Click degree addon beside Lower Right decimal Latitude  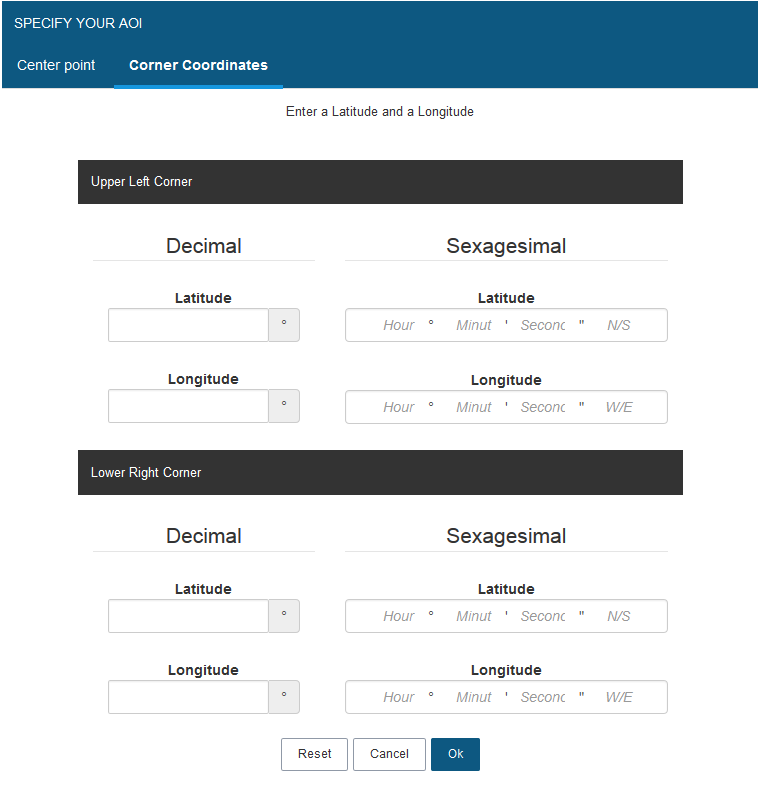[284, 616]
